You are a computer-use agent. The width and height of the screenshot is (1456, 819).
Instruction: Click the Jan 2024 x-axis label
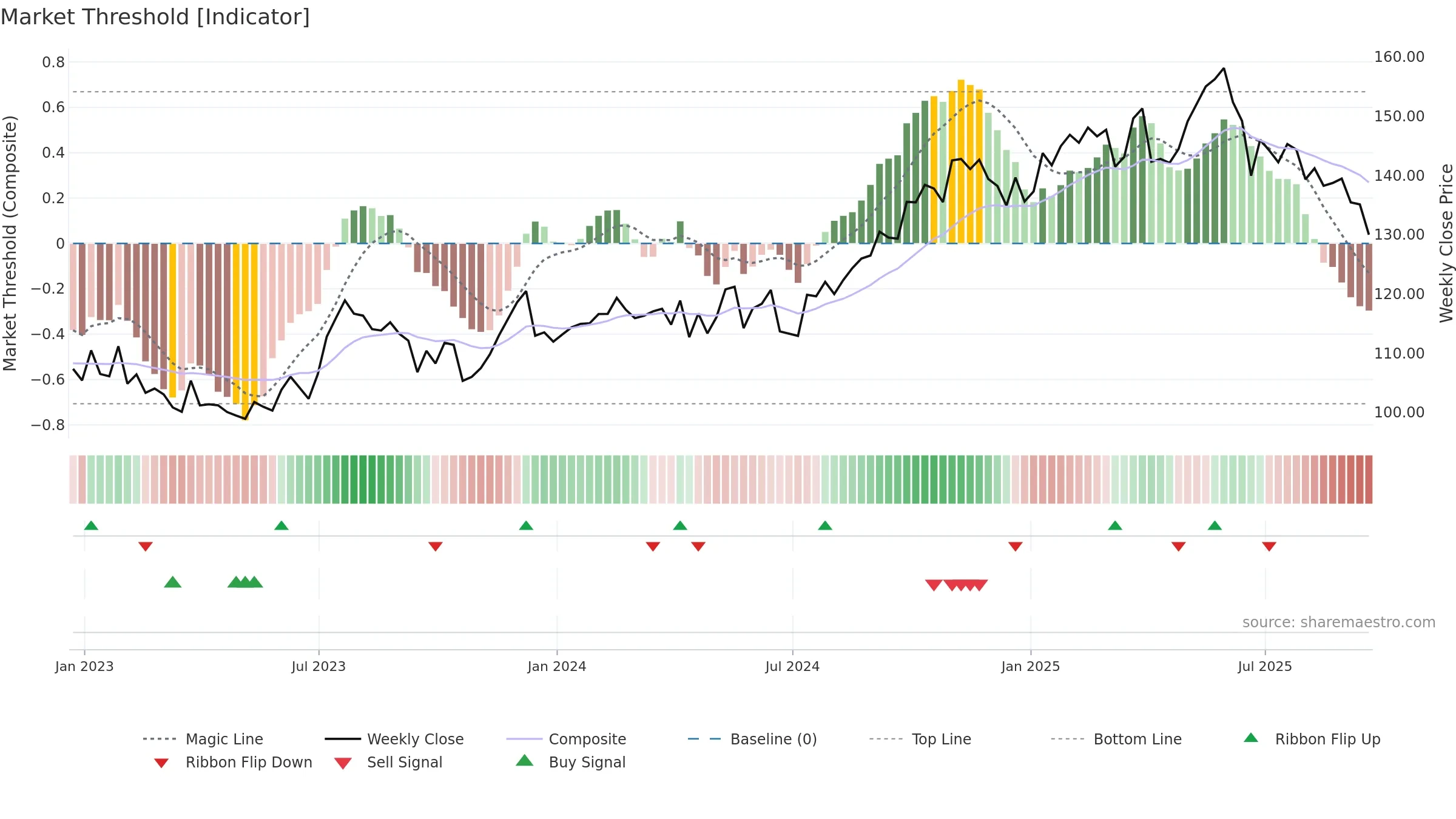point(557,667)
